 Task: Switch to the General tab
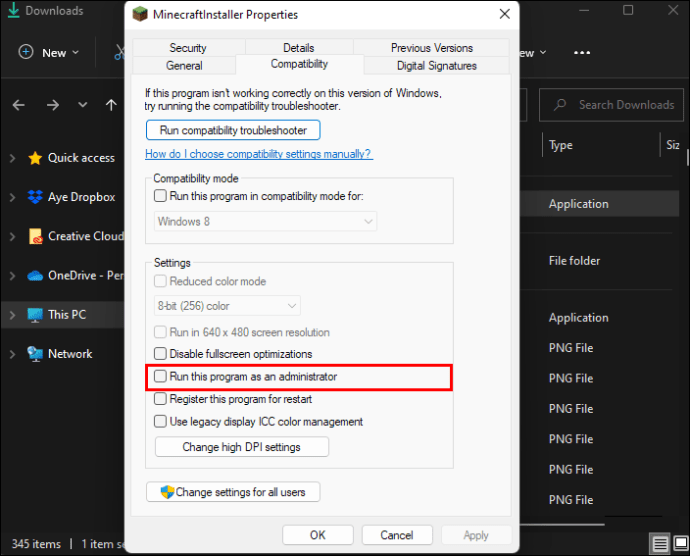tap(184, 65)
